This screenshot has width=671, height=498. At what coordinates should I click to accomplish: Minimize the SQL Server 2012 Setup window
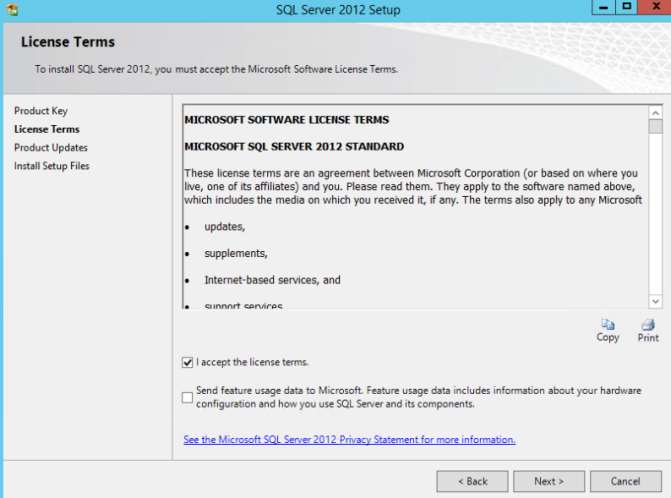603,7
